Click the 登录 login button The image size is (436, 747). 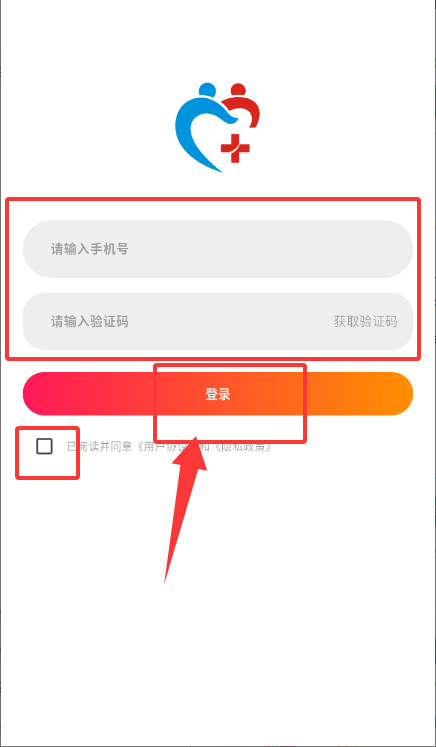218,394
